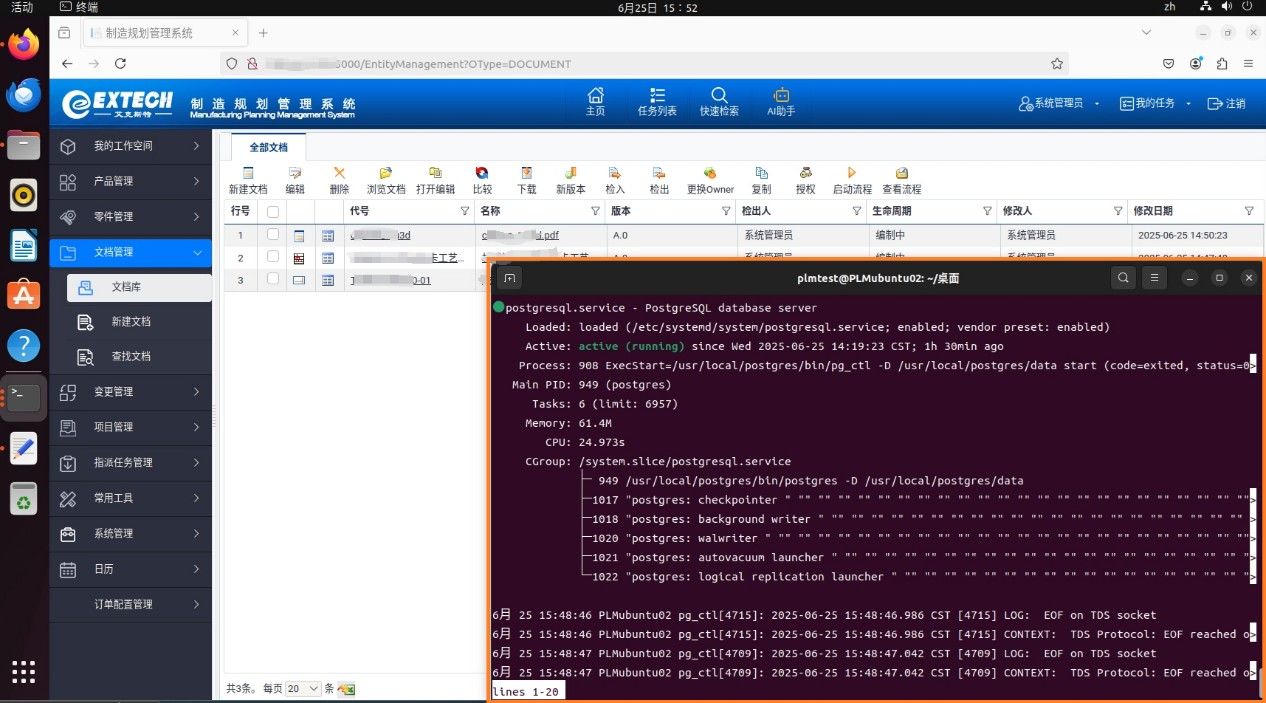Check the checkbox for row 1
This screenshot has height=703, width=1266.
273,235
